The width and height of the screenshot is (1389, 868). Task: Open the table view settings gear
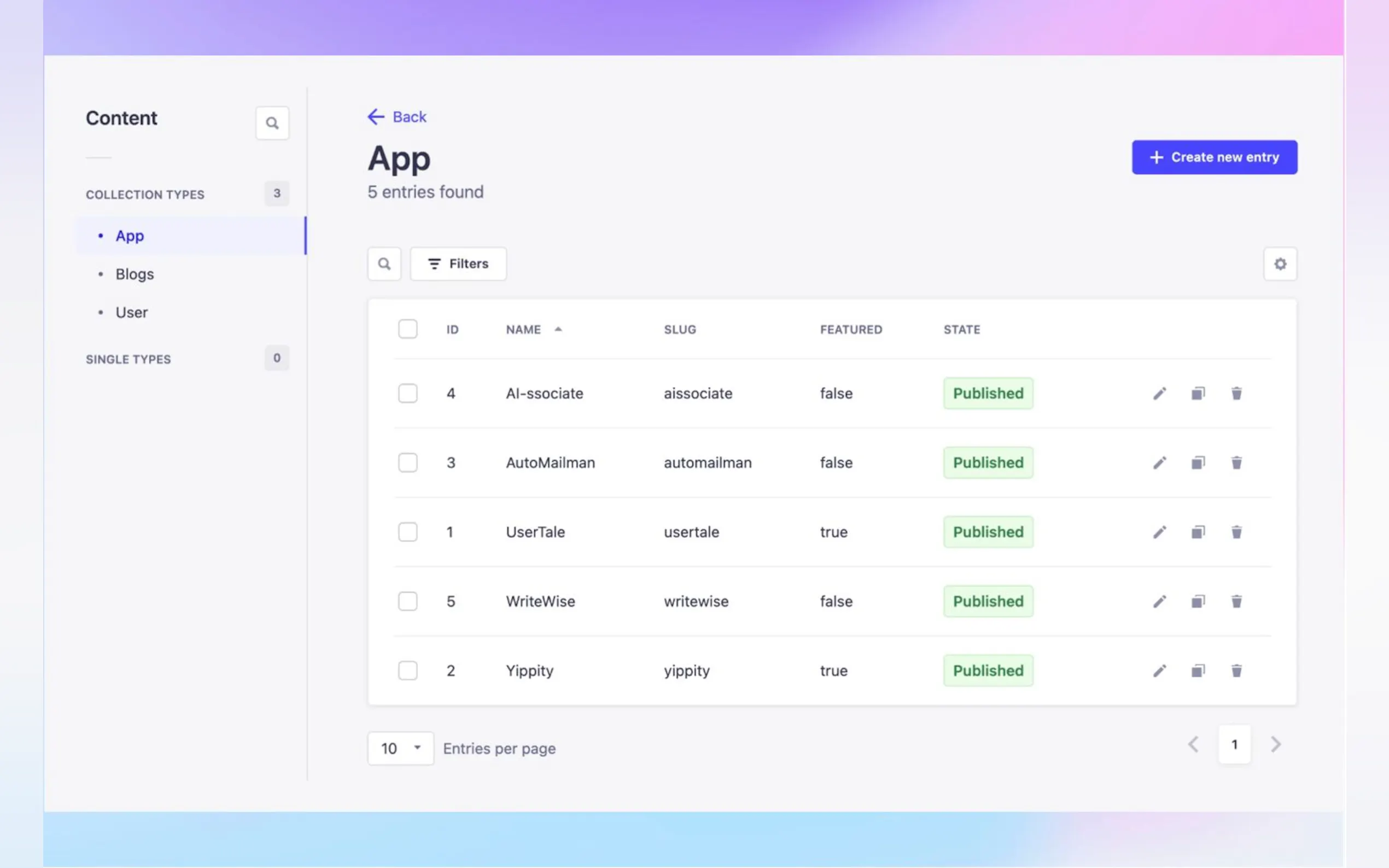pos(1280,264)
